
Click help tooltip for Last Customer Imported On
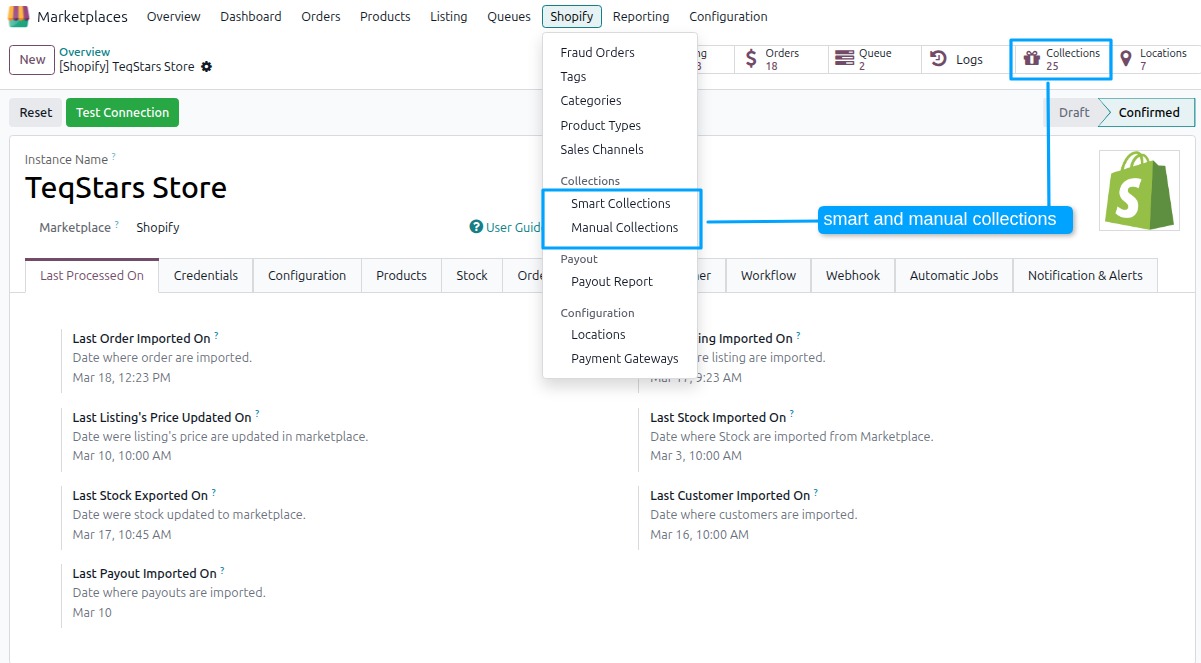pos(816,492)
